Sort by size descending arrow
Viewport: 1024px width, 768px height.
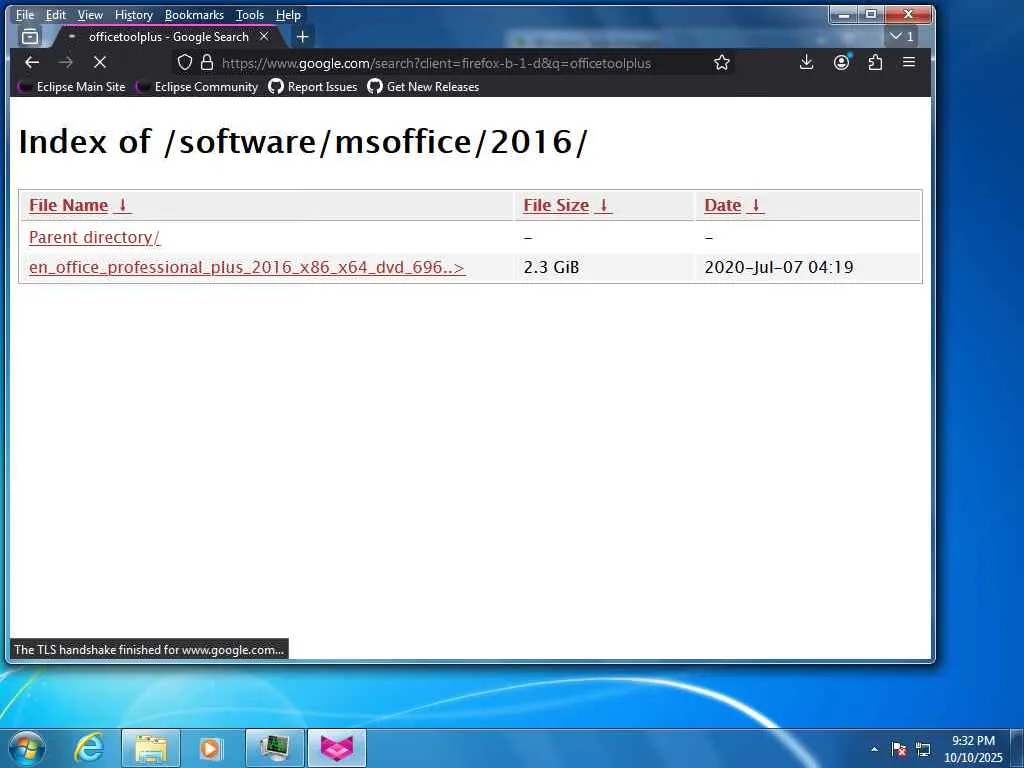[x=603, y=205]
